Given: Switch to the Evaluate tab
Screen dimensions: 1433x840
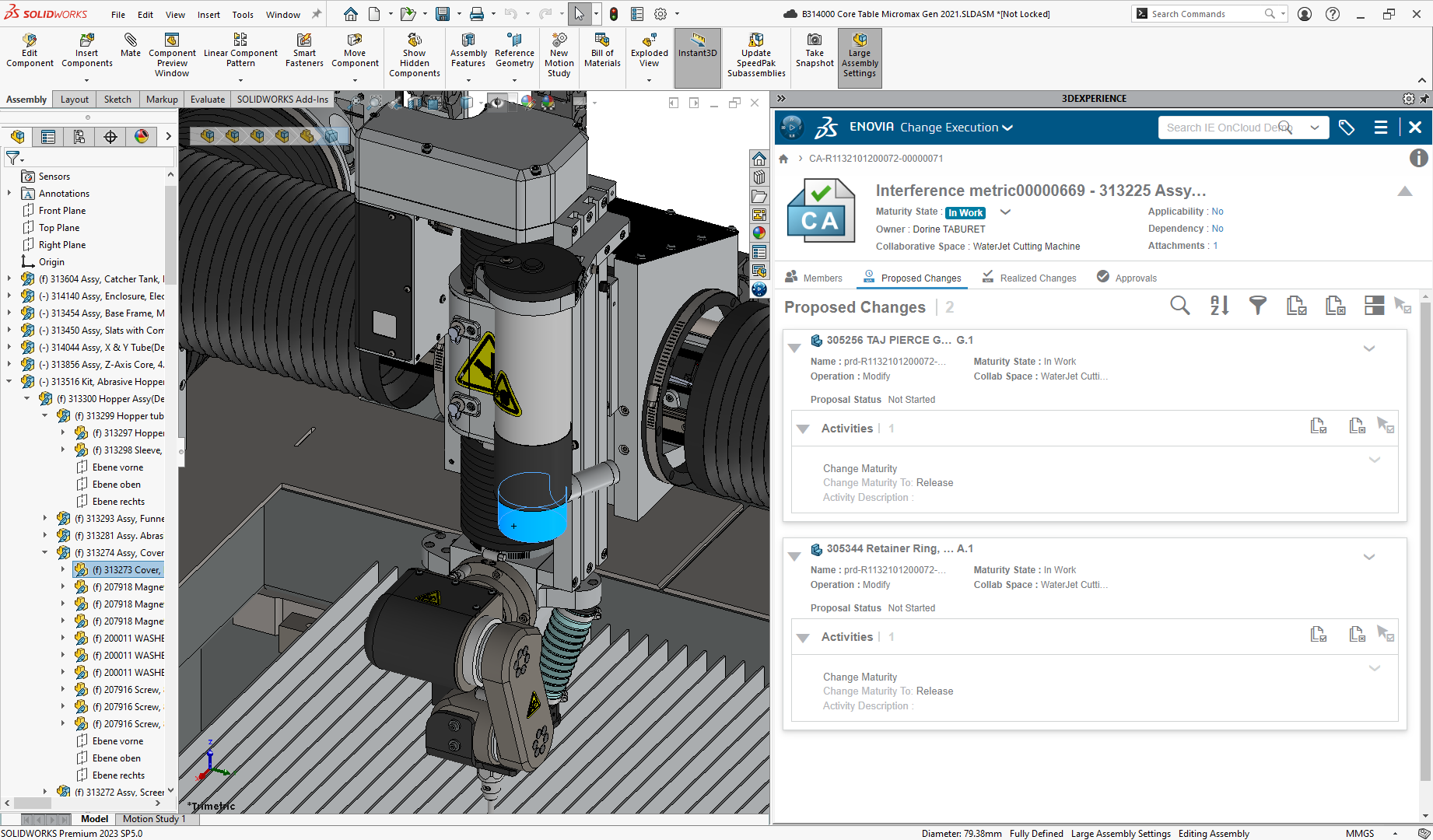Looking at the screenshot, I should (x=208, y=99).
